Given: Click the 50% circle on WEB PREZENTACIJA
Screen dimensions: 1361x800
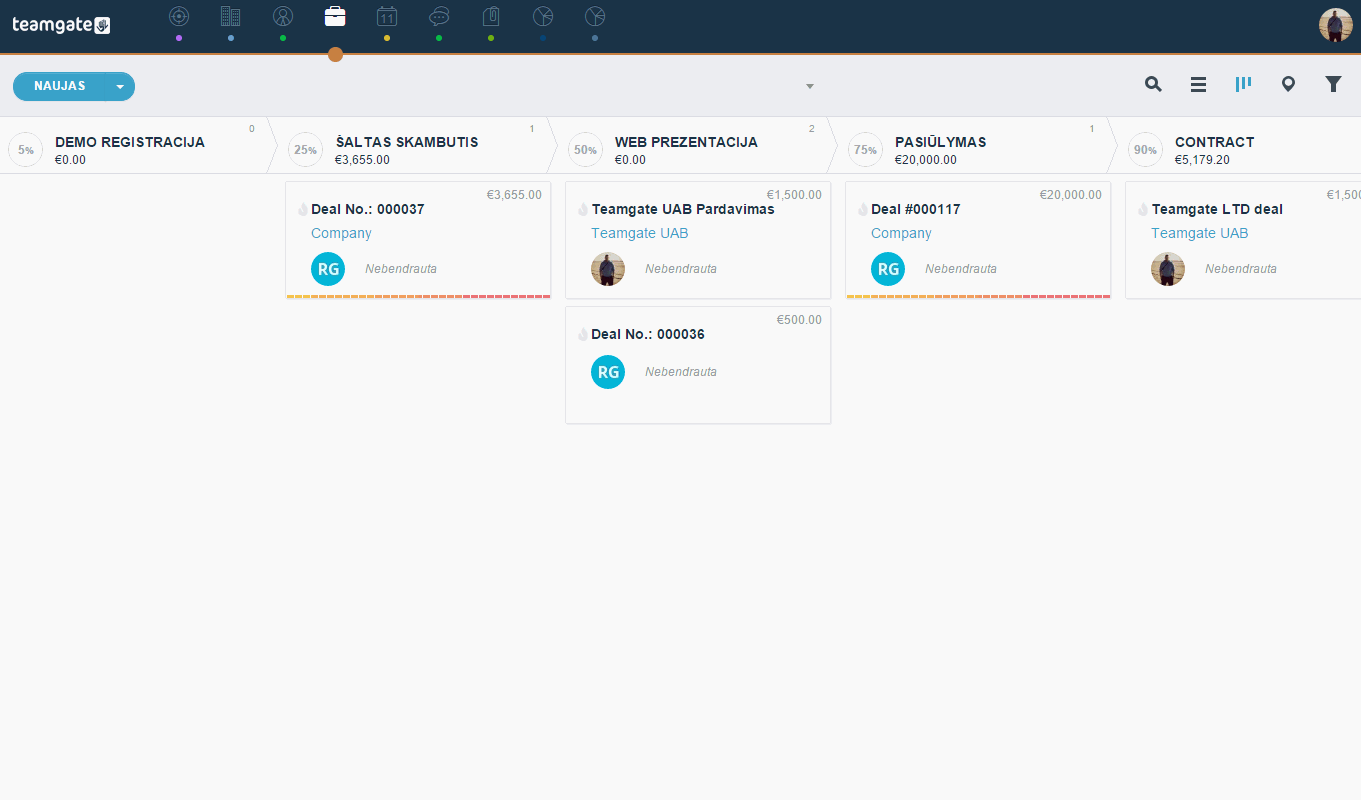Looking at the screenshot, I should (585, 150).
